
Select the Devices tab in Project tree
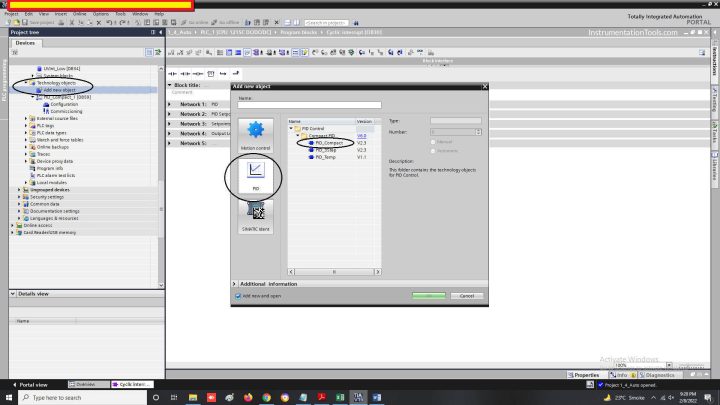[x=25, y=43]
